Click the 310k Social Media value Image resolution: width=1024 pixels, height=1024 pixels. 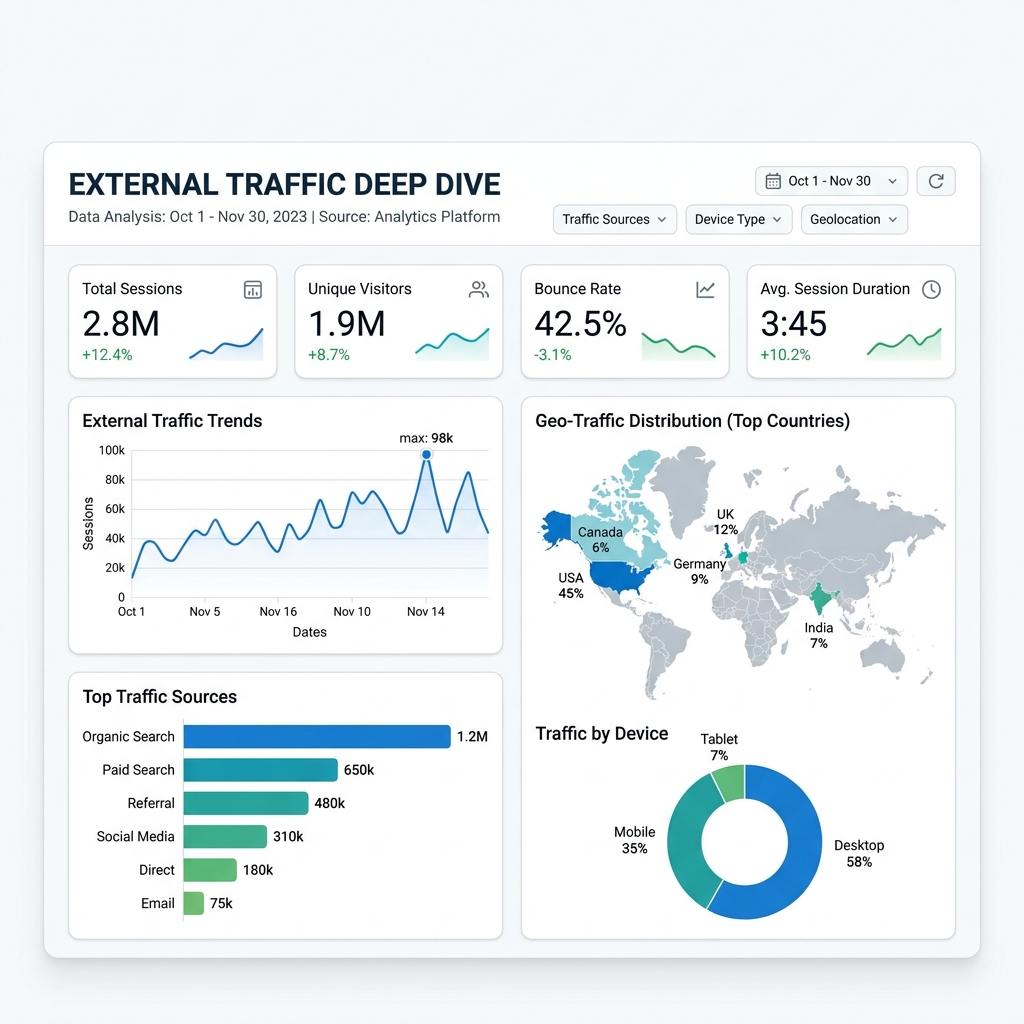click(288, 837)
